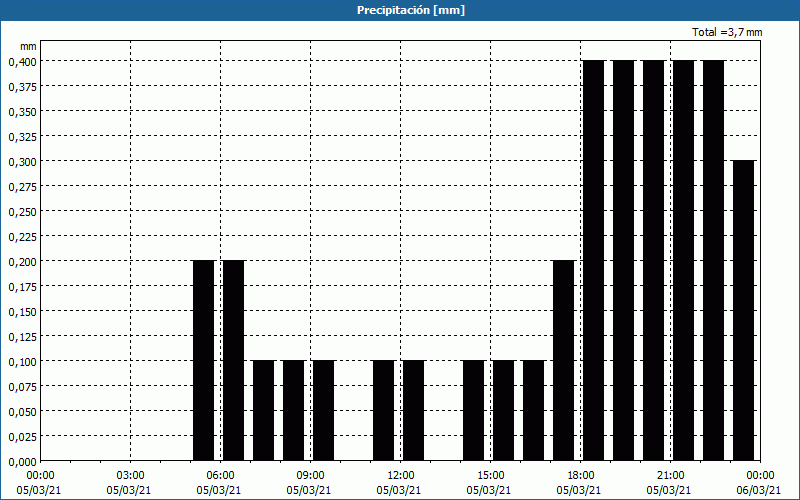Click the 0,400 bar immediately after 21:00
Image resolution: width=800 pixels, height=500 pixels.
coord(684,261)
